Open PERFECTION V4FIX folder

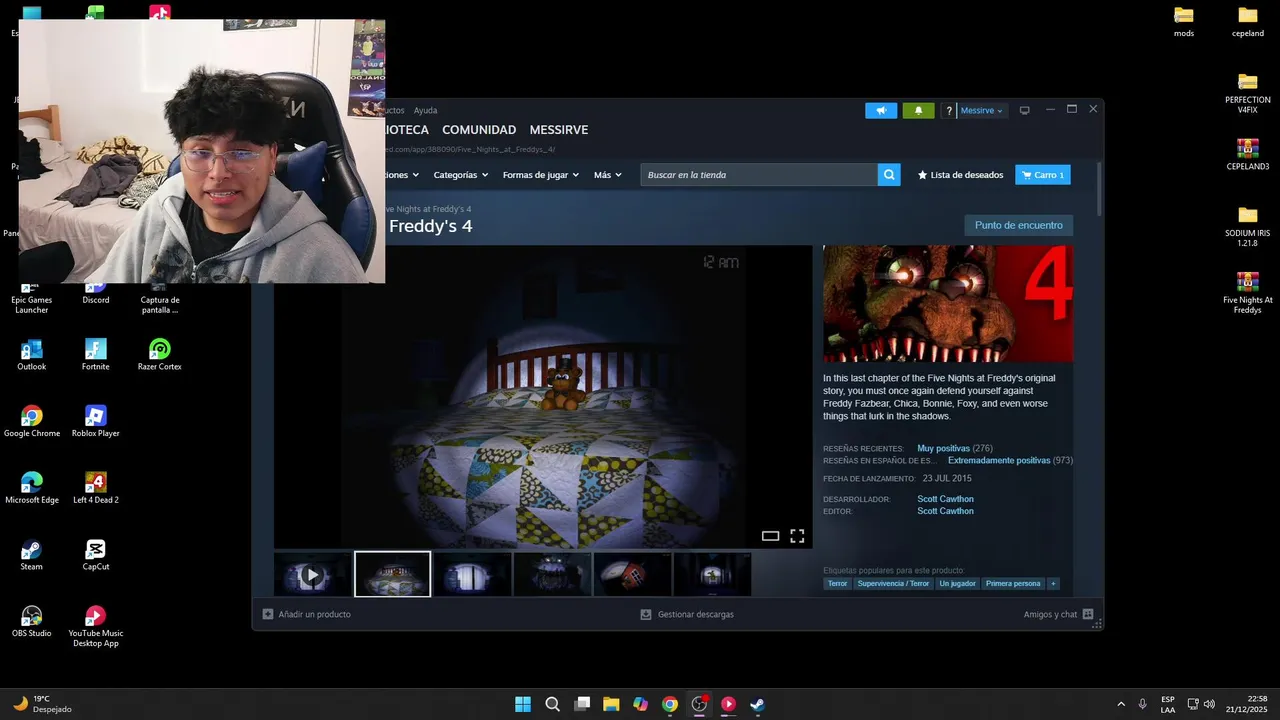click(1248, 93)
